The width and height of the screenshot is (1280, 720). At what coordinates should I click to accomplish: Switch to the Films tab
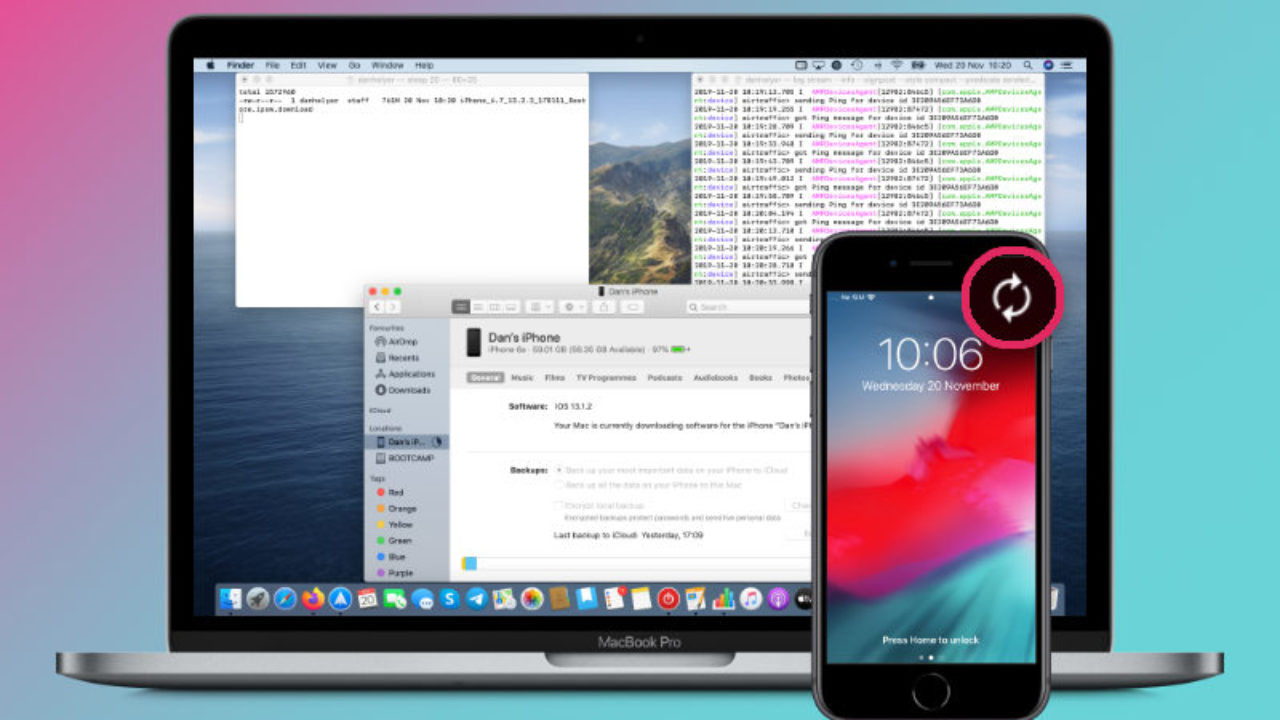[554, 378]
